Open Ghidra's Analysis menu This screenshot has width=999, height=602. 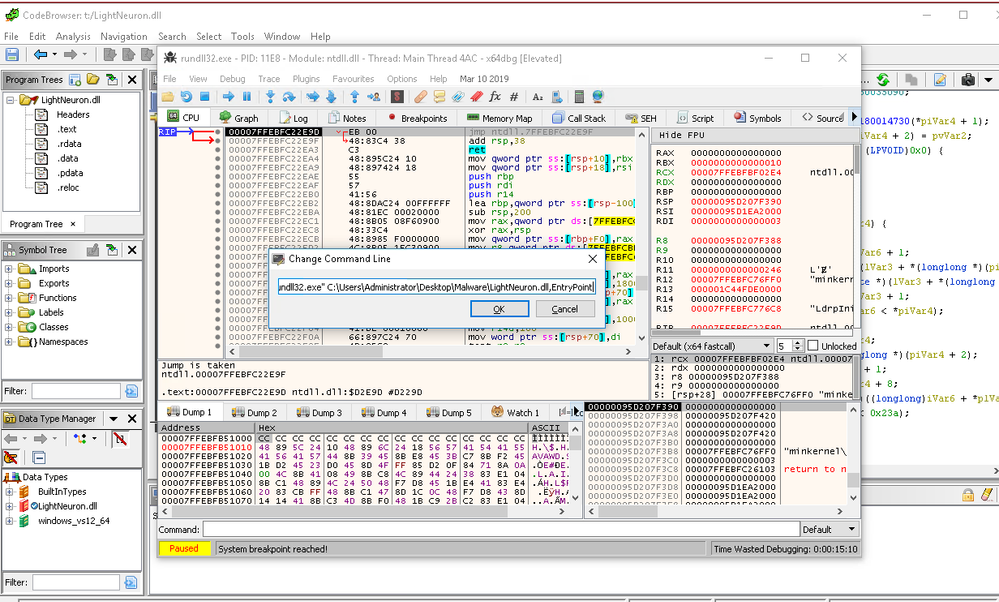(73, 36)
